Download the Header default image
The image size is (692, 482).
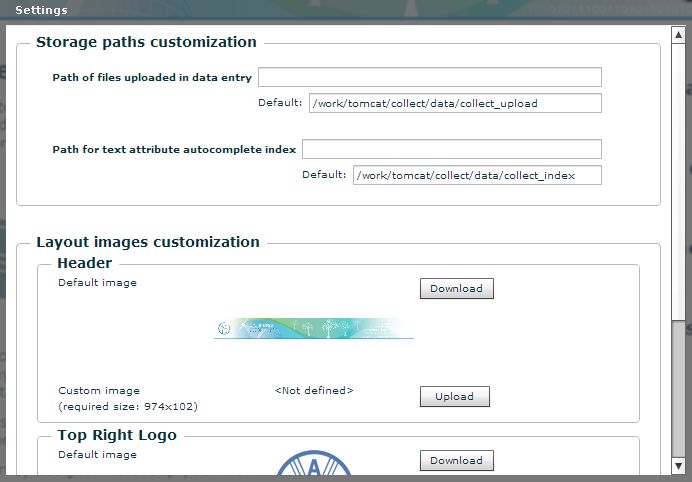pyautogui.click(x=457, y=289)
